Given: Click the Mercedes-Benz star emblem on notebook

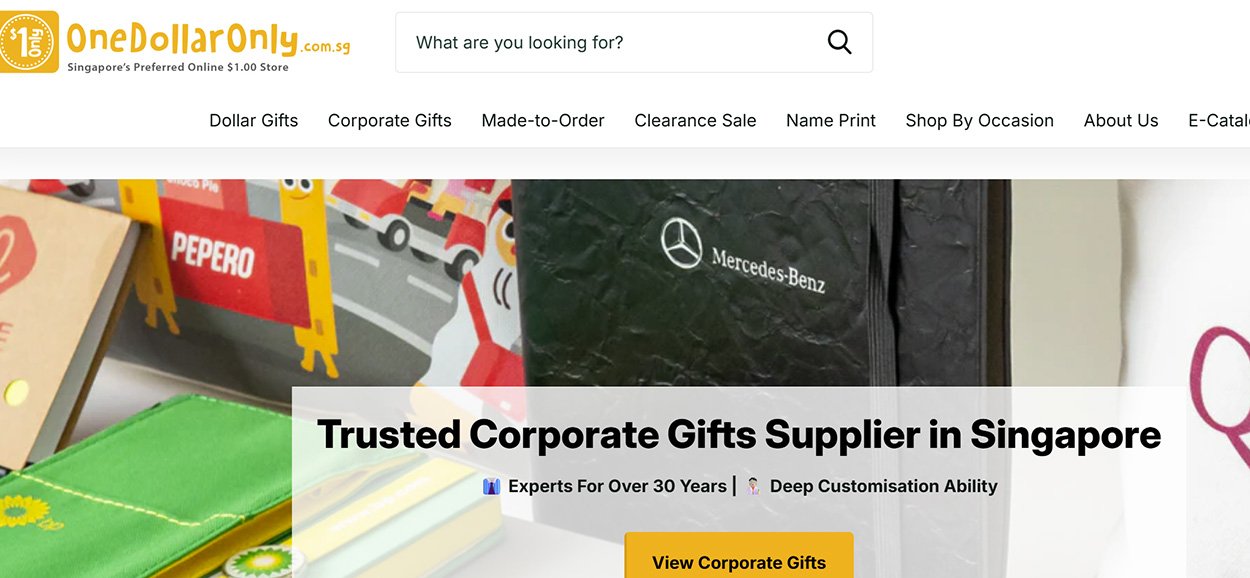Looking at the screenshot, I should [682, 242].
